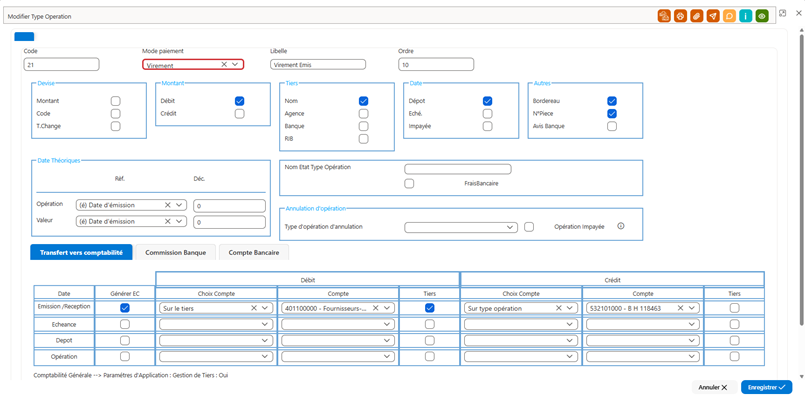Viewport: 805px width, 395px height.
Task: Uncheck the Bordereau checkbox in Autres
Action: coord(612,101)
